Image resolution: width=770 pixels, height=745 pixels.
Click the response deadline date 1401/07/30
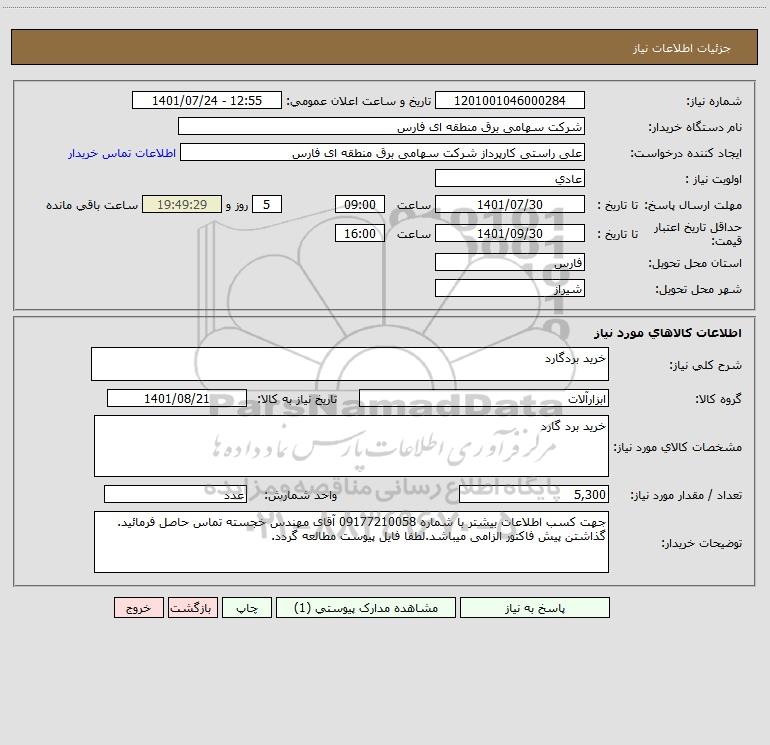tap(510, 204)
